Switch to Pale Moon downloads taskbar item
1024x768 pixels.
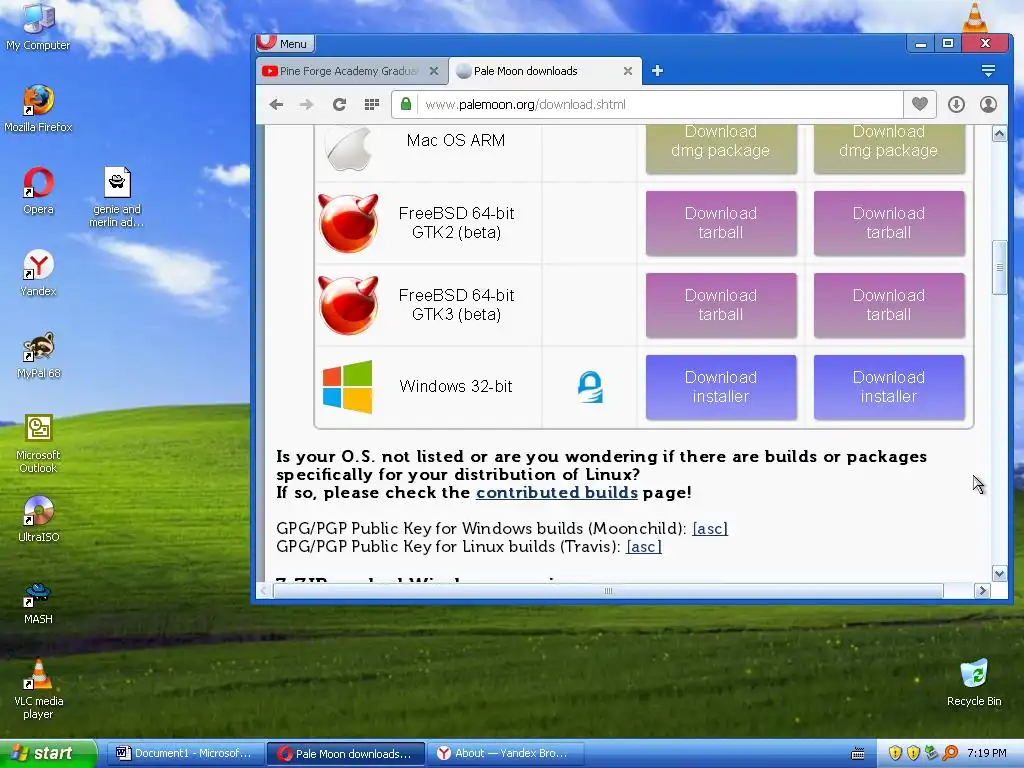tap(346, 753)
